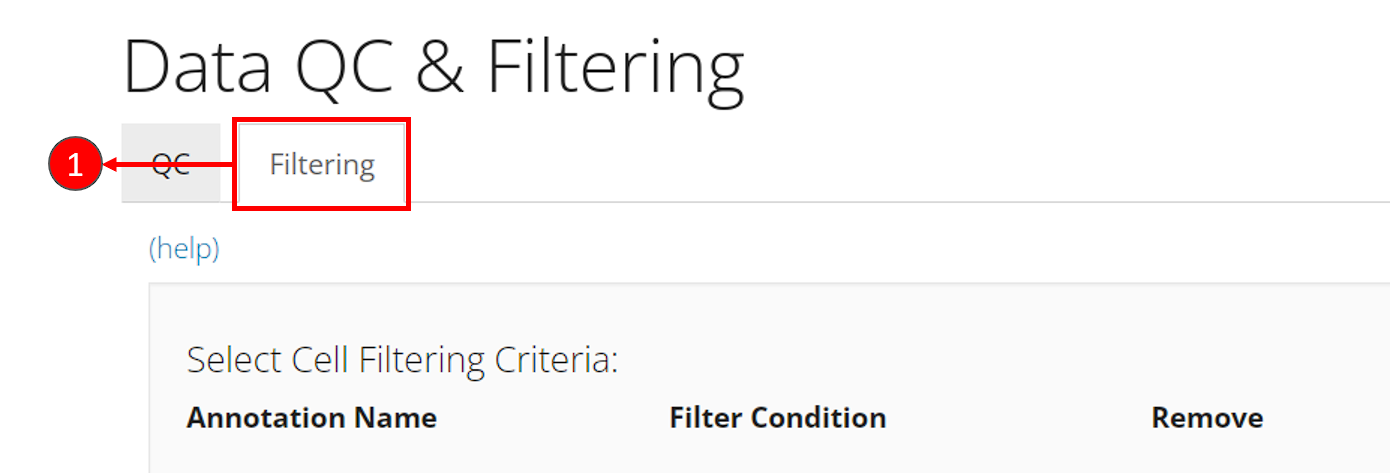Click the red circle marker numbered 1

[x=75, y=165]
